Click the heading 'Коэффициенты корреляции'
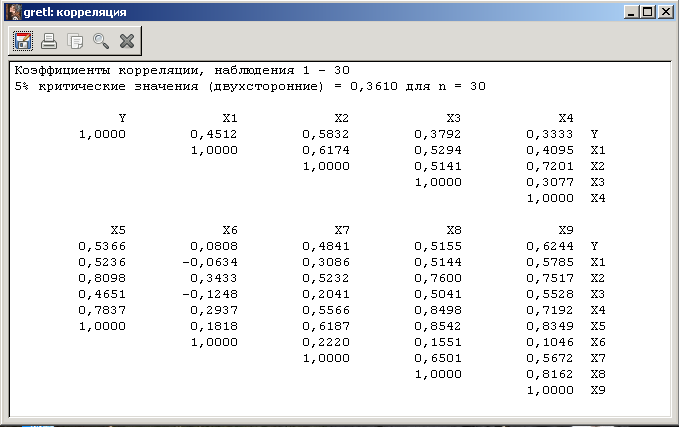 click(x=109, y=70)
